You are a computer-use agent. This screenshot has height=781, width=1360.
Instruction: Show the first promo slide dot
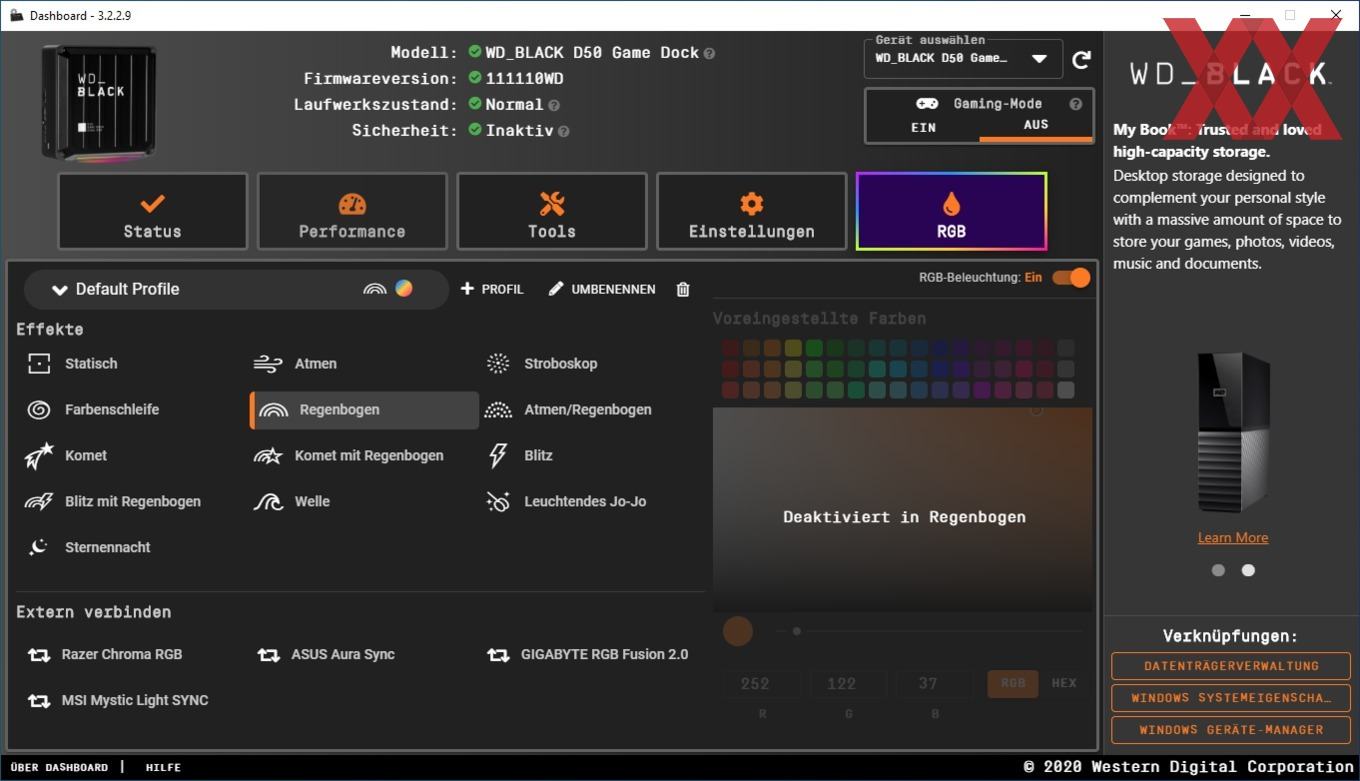pyautogui.click(x=1218, y=570)
